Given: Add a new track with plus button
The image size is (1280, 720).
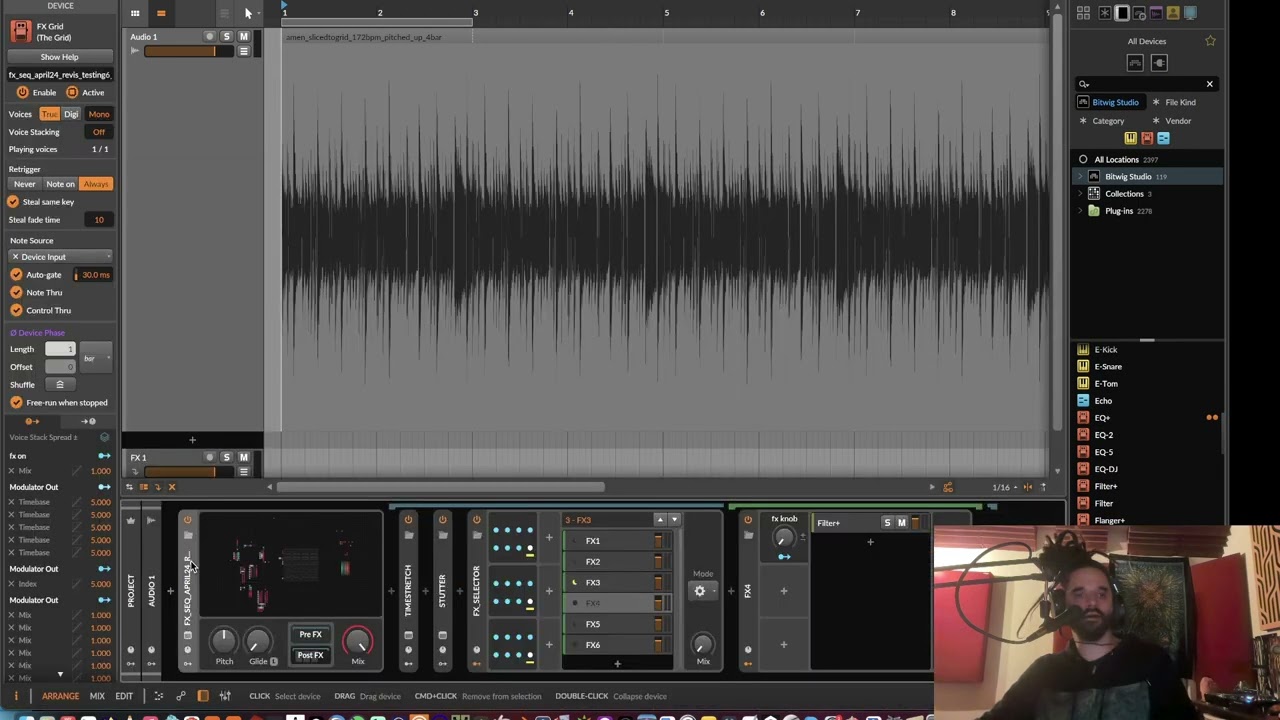Looking at the screenshot, I should (x=192, y=440).
